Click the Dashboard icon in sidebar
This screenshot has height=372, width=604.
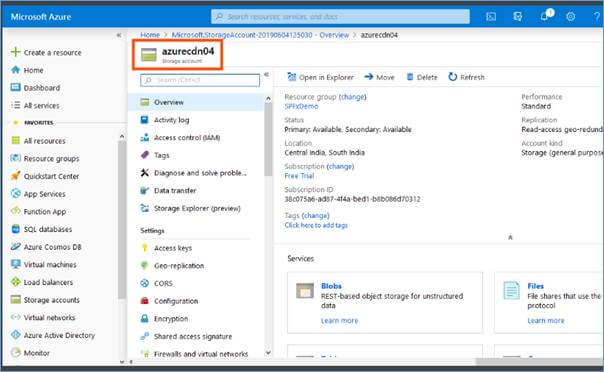[15, 87]
